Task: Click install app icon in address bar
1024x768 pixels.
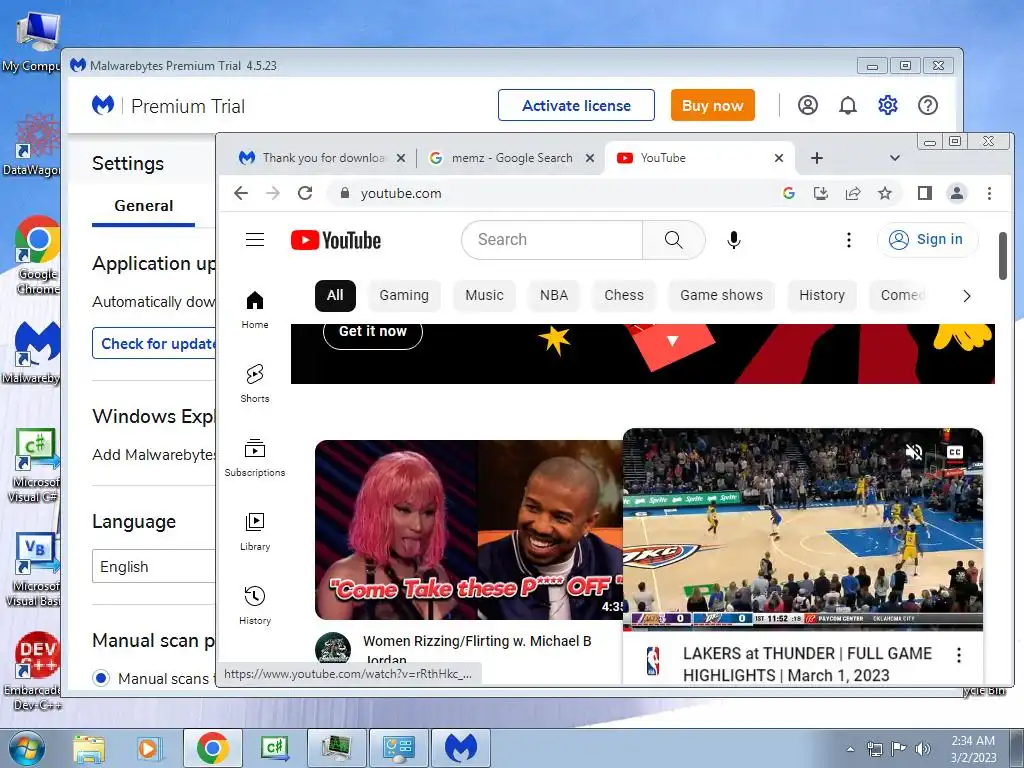Action: point(820,193)
